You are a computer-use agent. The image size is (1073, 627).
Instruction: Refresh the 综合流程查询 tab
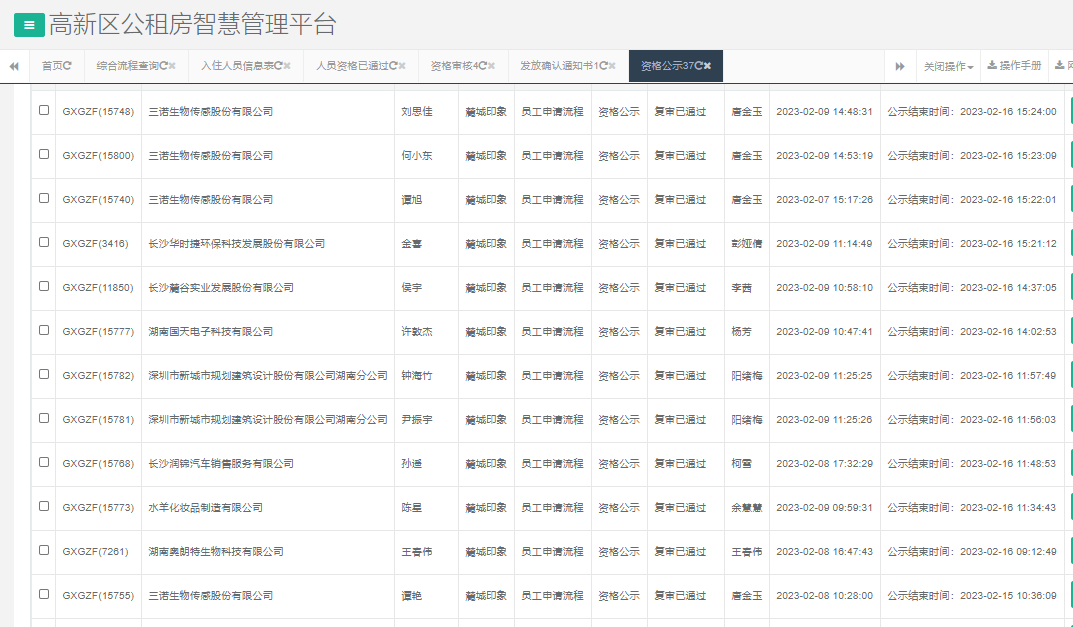point(163,65)
